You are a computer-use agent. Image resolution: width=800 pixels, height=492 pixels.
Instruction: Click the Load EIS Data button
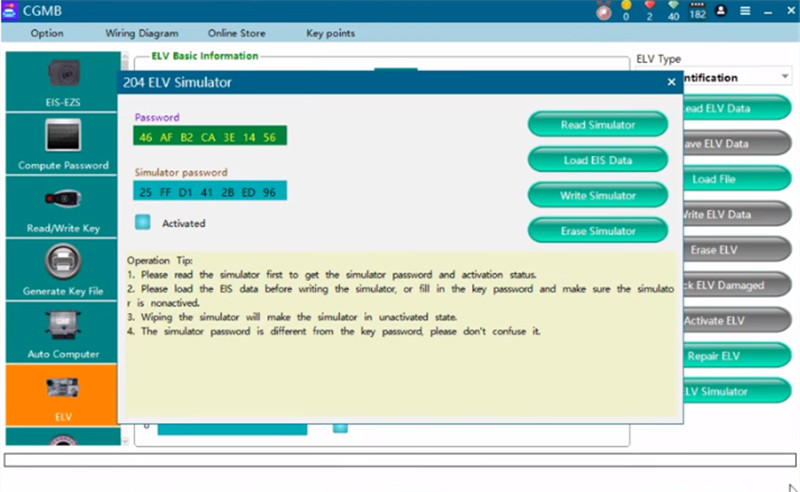pyautogui.click(x=597, y=160)
